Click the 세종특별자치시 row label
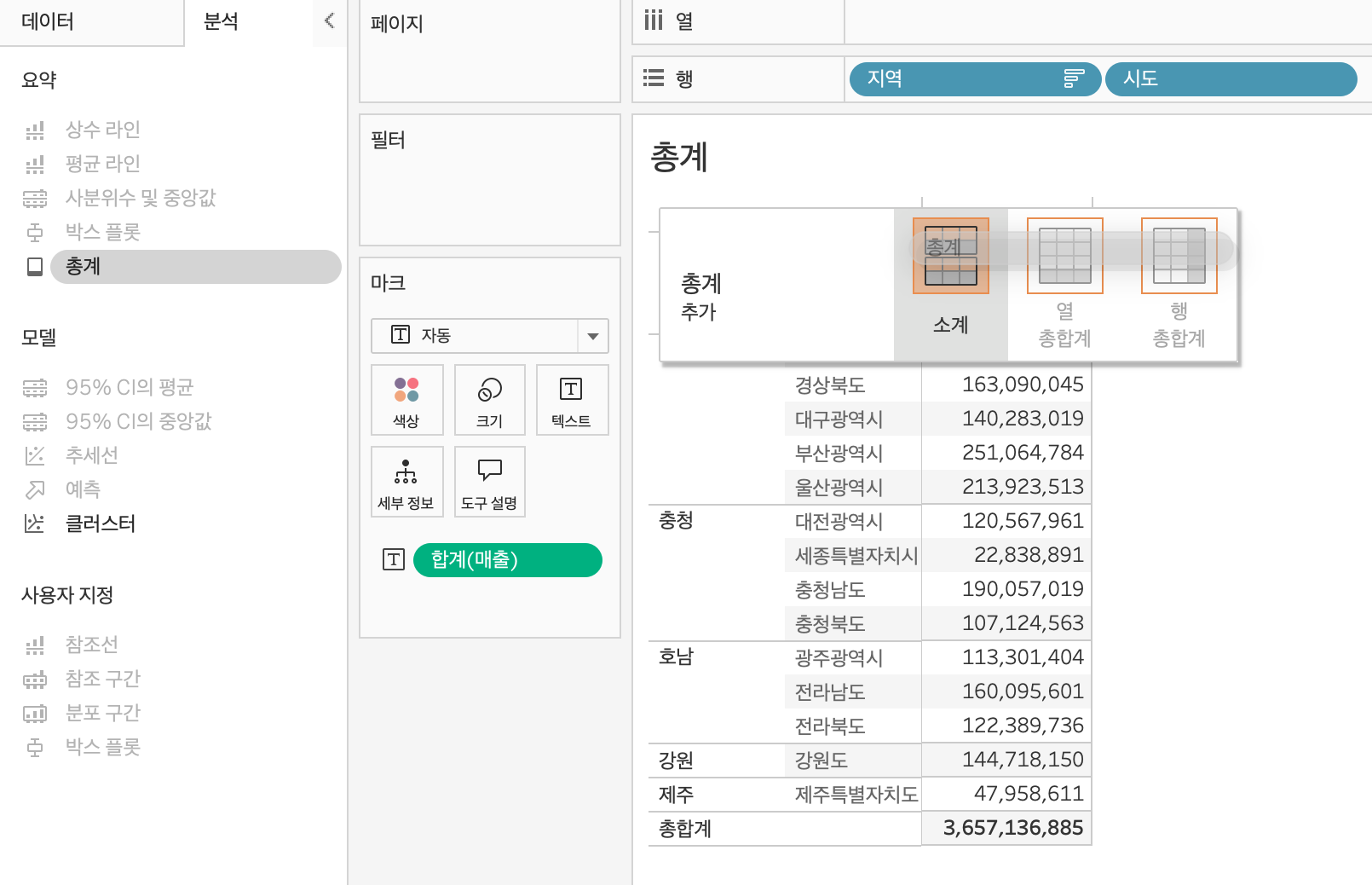Screen dimensions: 1372x885 click(x=856, y=556)
